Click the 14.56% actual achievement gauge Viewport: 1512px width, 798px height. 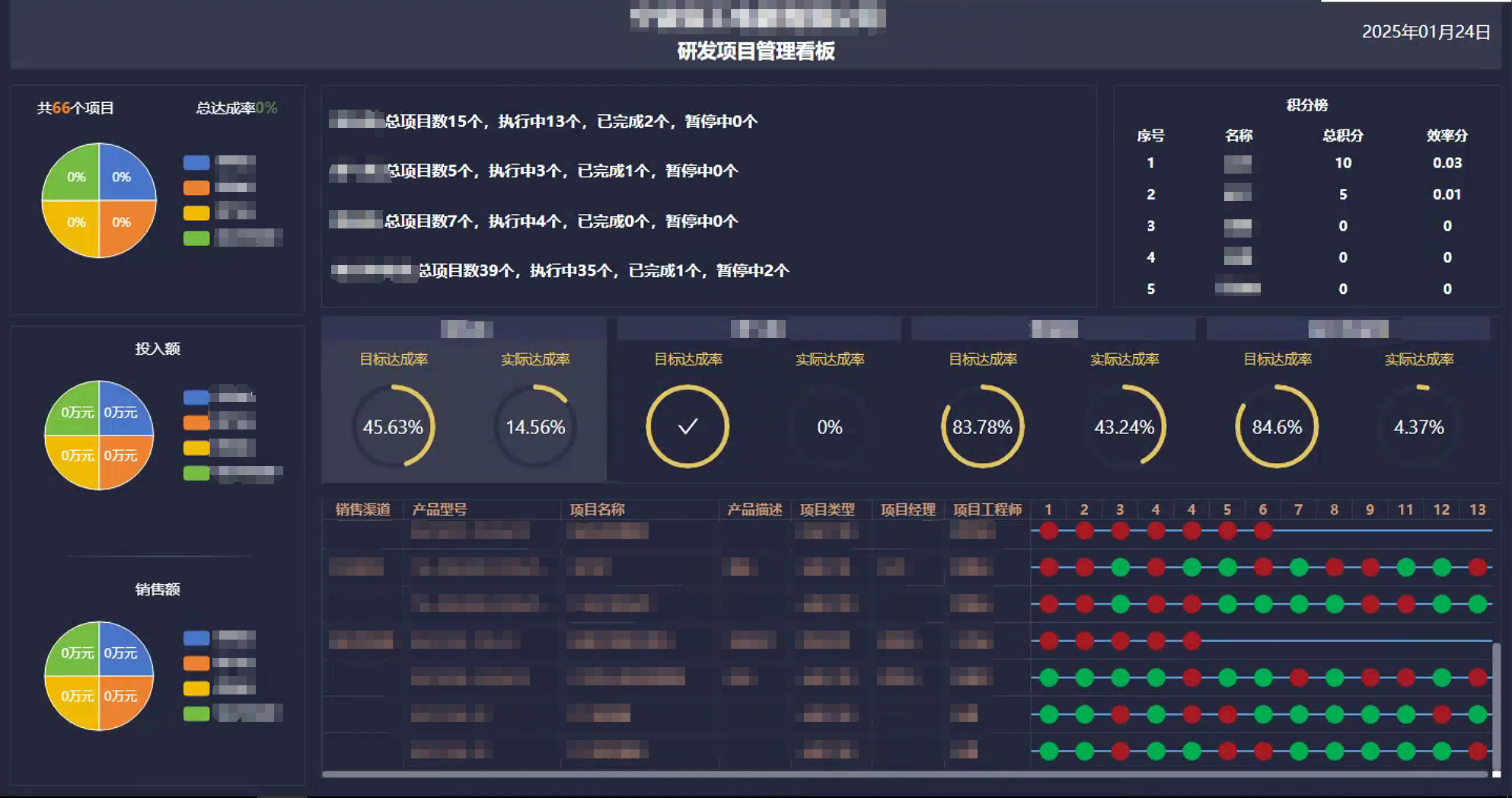pyautogui.click(x=535, y=426)
